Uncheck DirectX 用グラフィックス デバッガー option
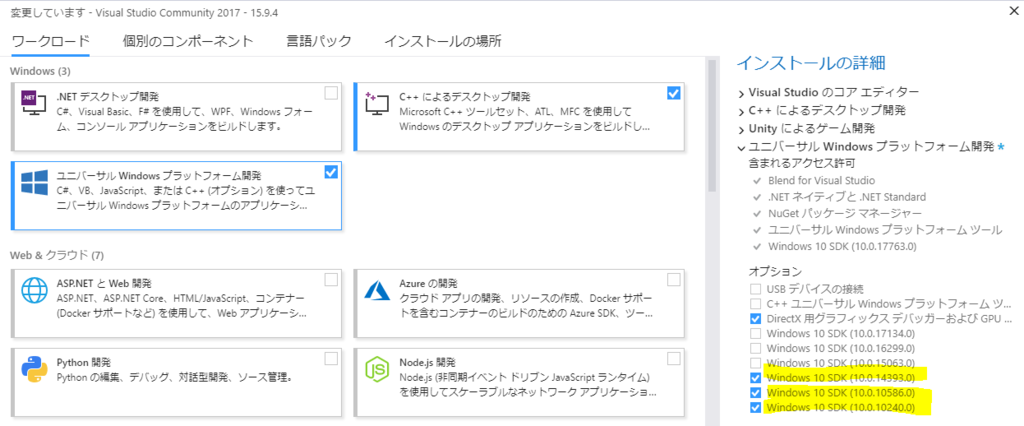Image resolution: width=1024 pixels, height=426 pixels. tap(756, 319)
